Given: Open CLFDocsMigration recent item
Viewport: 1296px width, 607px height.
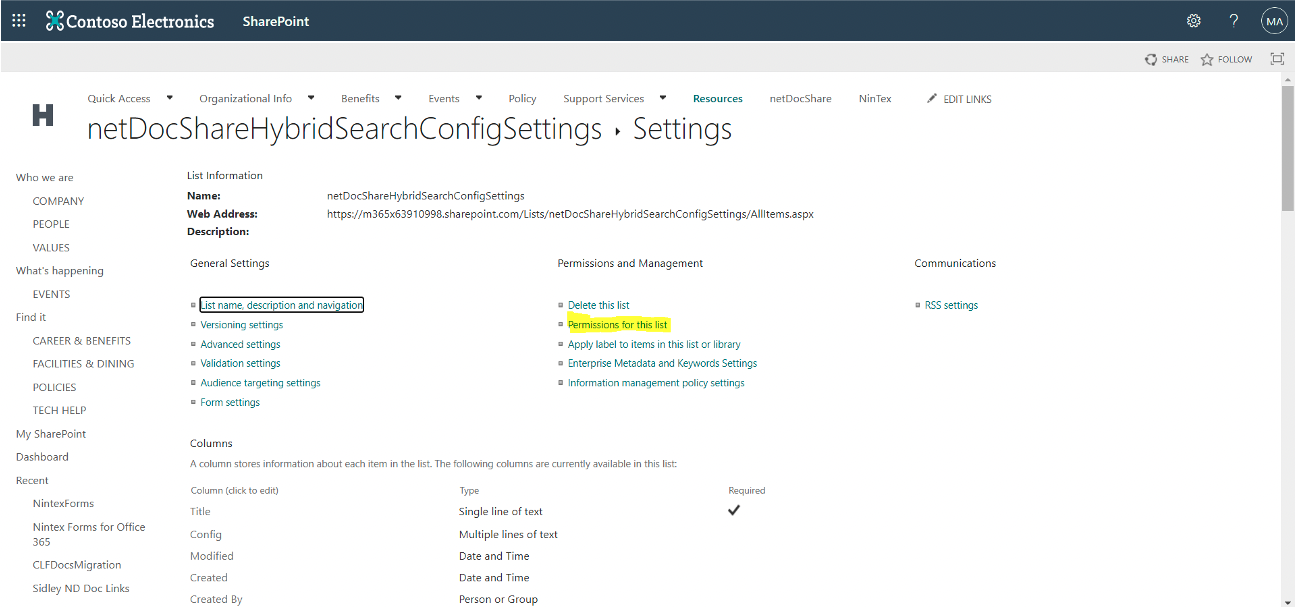Looking at the screenshot, I should coord(77,565).
